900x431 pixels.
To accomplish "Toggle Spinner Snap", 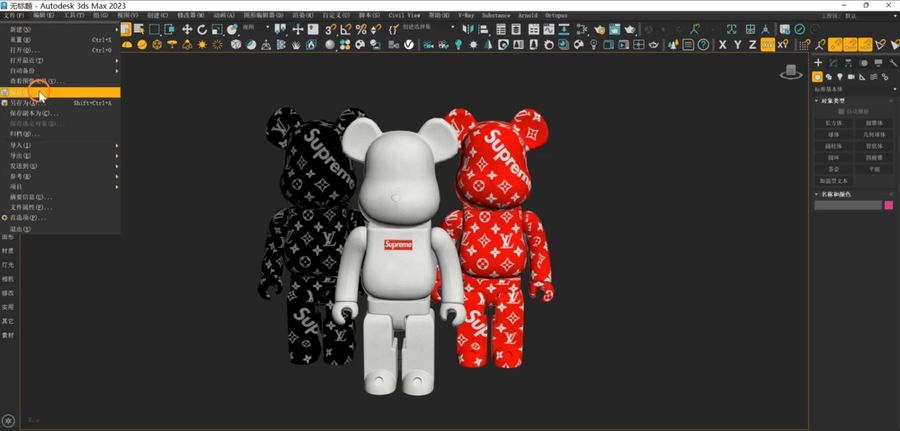I will 376,29.
